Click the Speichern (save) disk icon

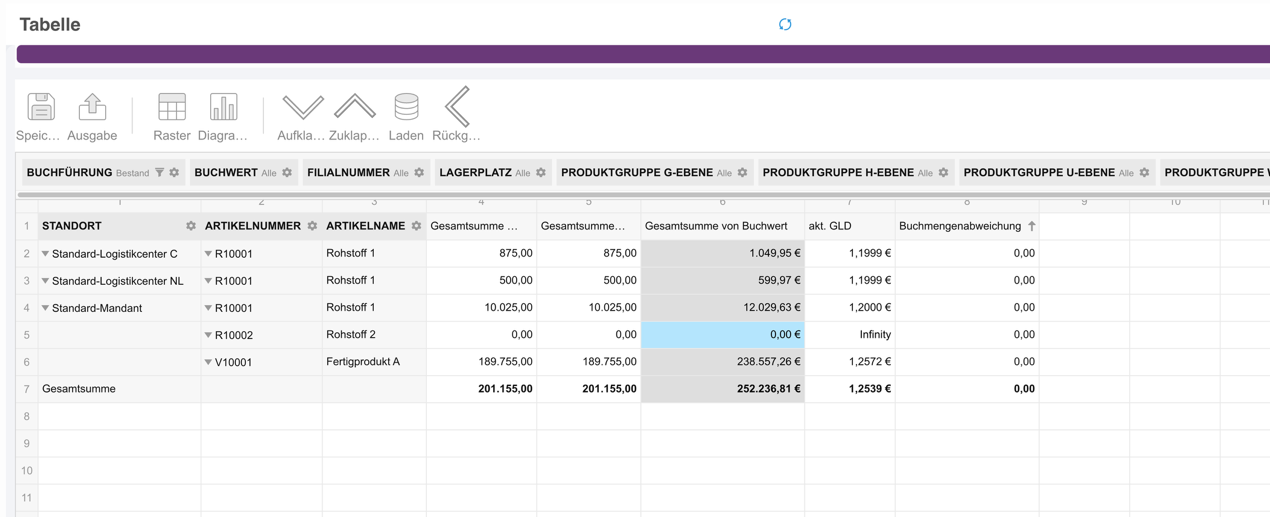pyautogui.click(x=40, y=107)
